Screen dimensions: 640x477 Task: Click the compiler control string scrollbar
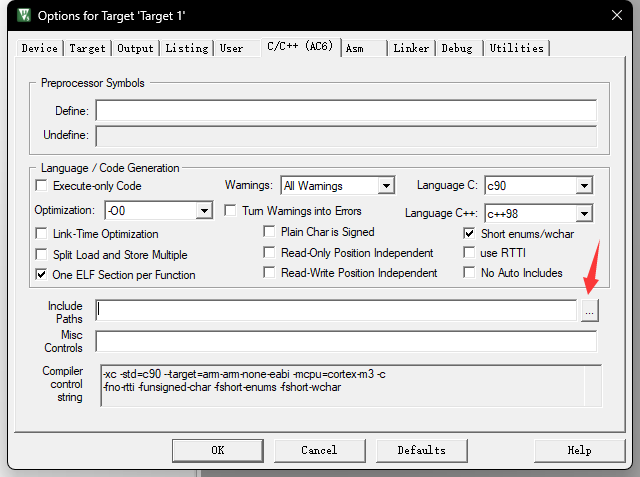pos(593,386)
